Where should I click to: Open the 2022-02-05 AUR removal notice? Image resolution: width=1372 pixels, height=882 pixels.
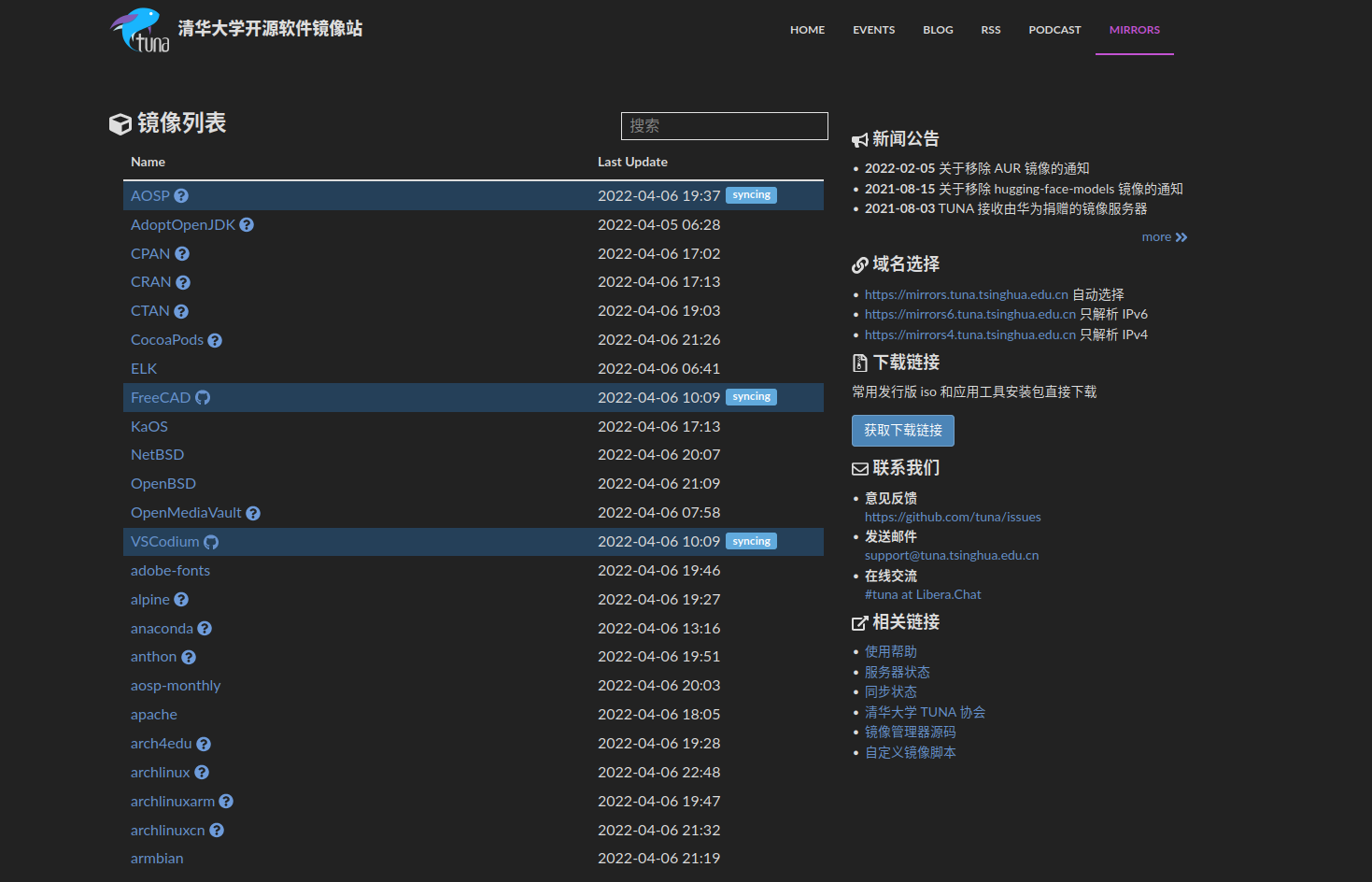click(977, 168)
